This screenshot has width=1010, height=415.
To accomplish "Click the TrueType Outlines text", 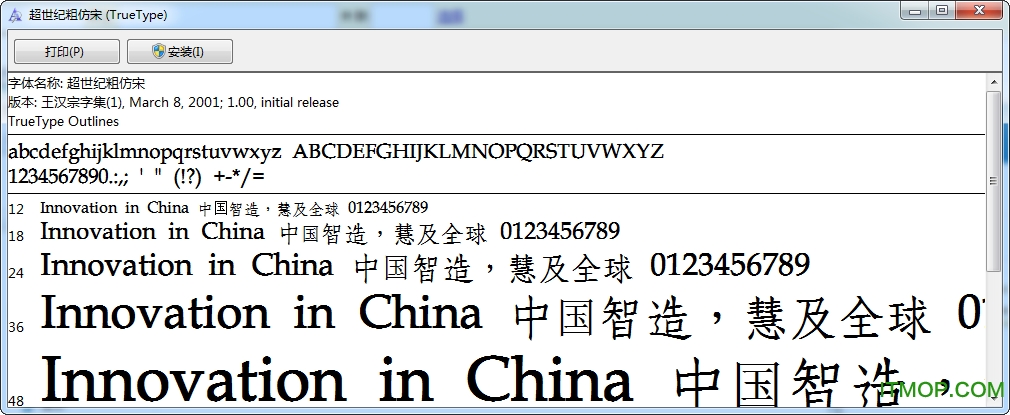I will 63,121.
